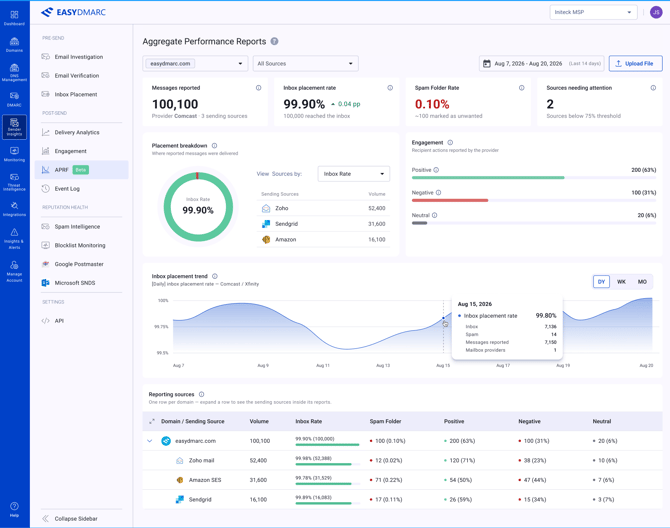Viewport: 670px width, 528px height.
Task: Collapse the easydmarc.com table row
Action: (150, 441)
